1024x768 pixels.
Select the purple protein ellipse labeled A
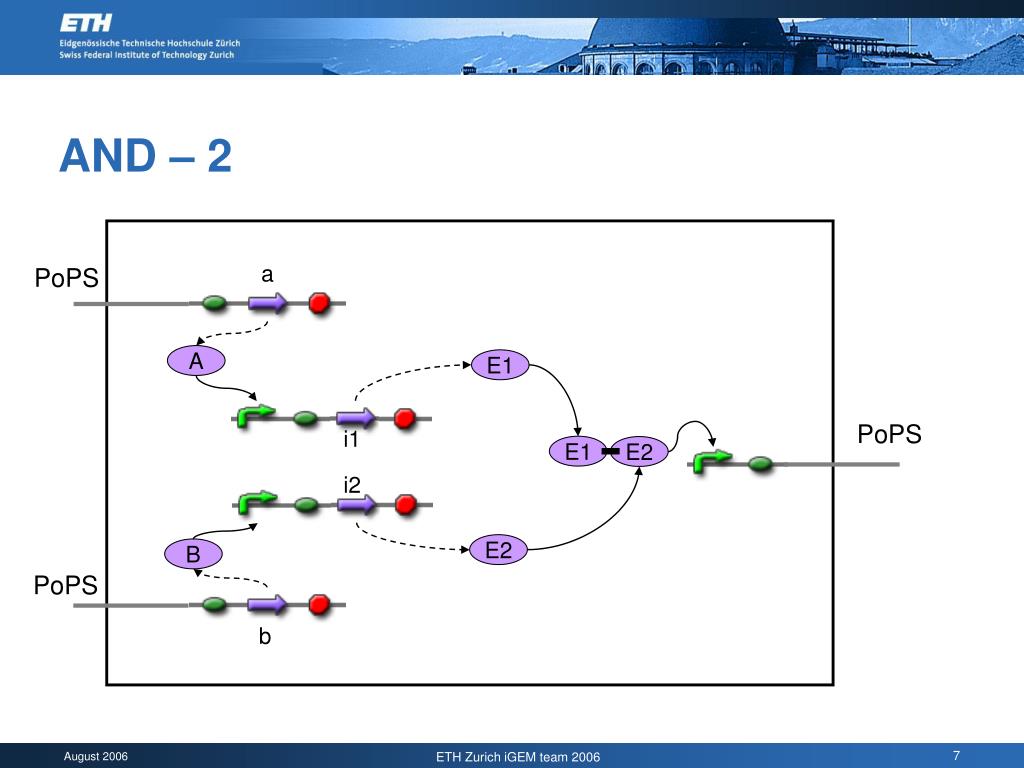pos(196,360)
